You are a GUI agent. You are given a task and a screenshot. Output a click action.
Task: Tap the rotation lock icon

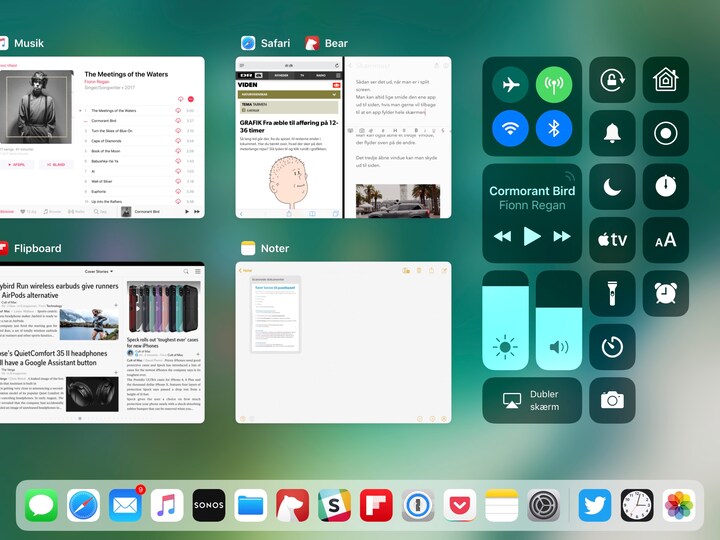(x=612, y=80)
